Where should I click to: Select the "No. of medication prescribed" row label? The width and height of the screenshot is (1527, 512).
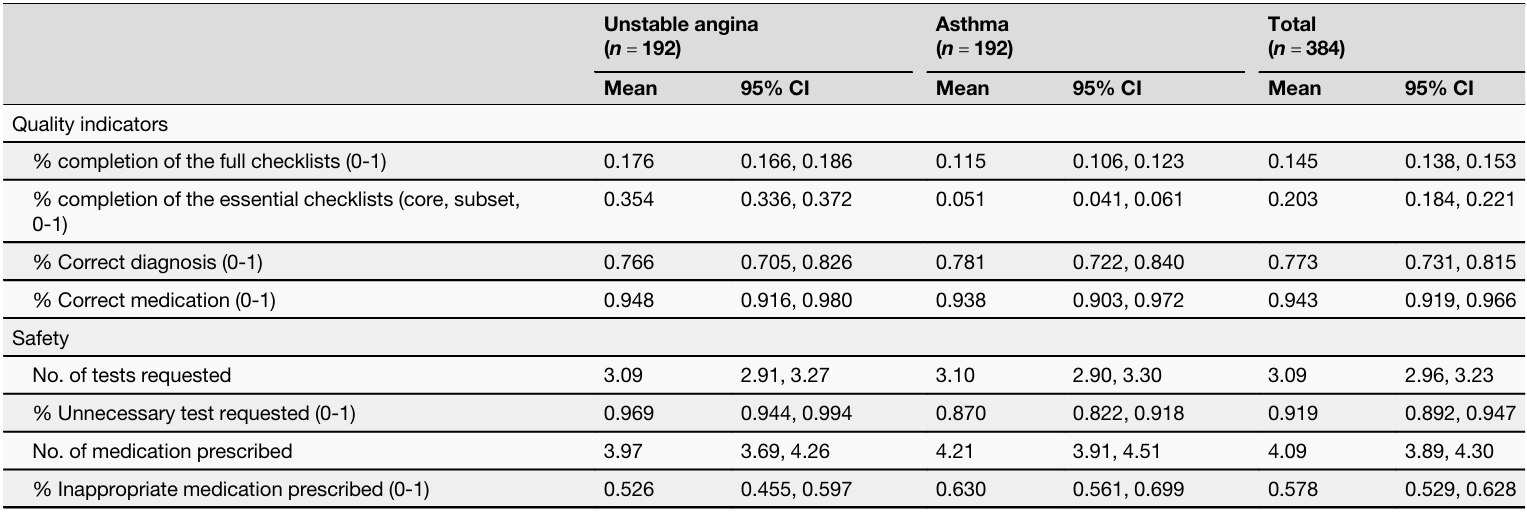click(163, 451)
